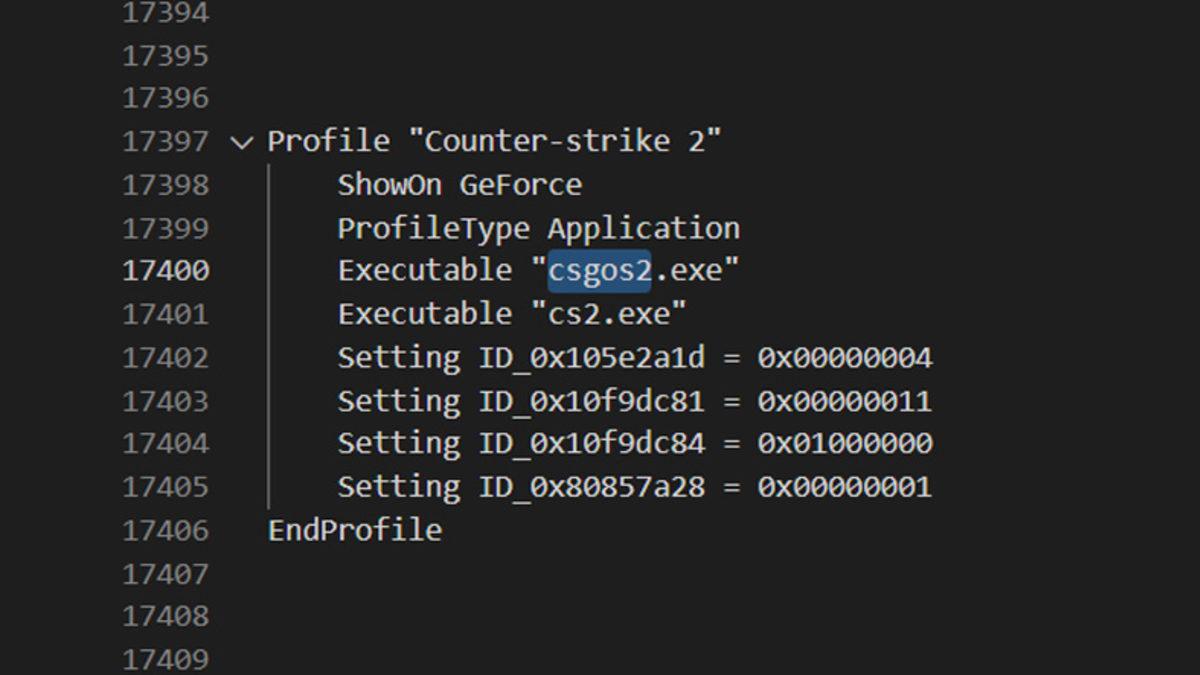Collapse the Counter-strike 2 profile fold chevron

click(x=241, y=142)
